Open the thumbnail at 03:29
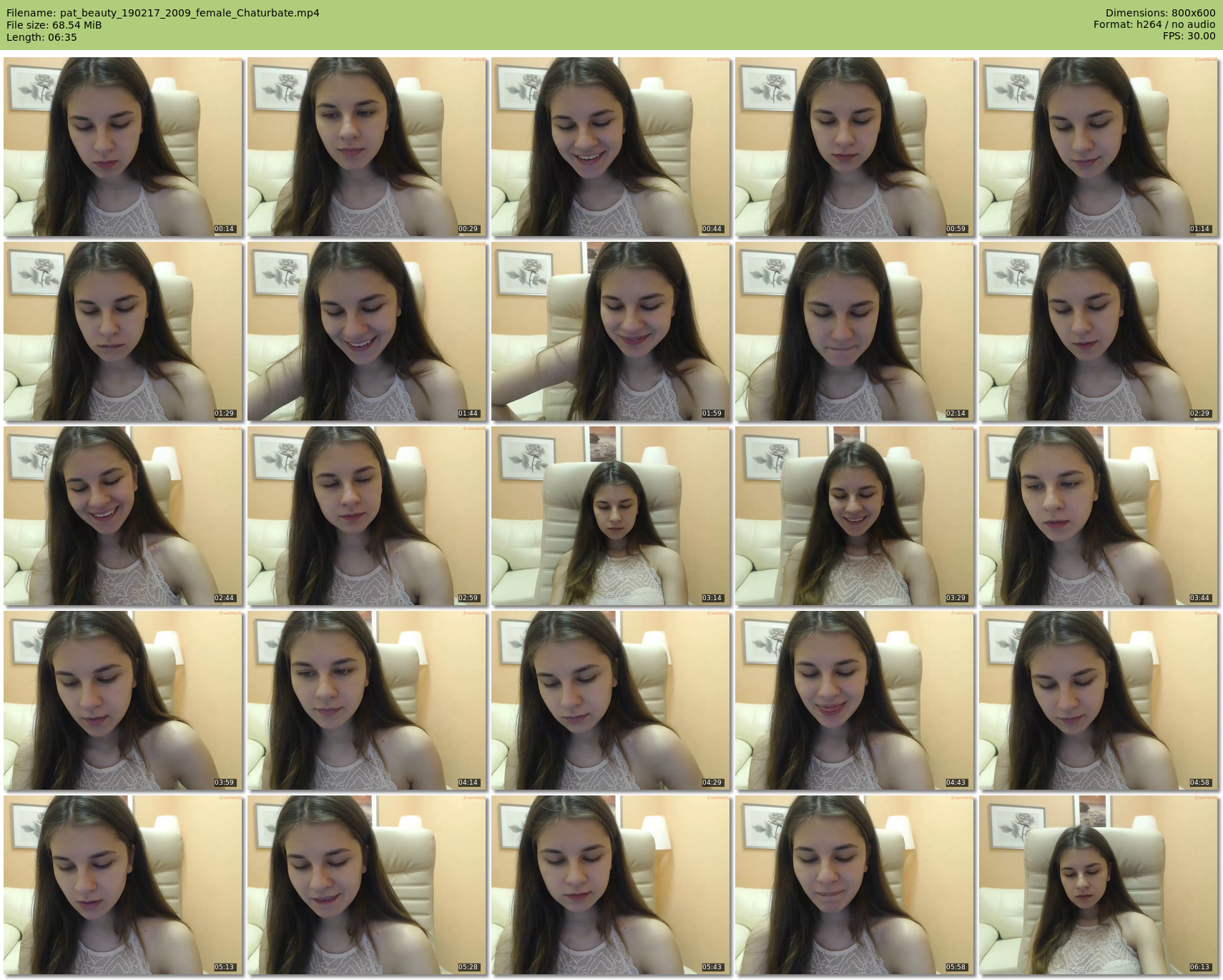Image resolution: width=1223 pixels, height=980 pixels. point(855,516)
